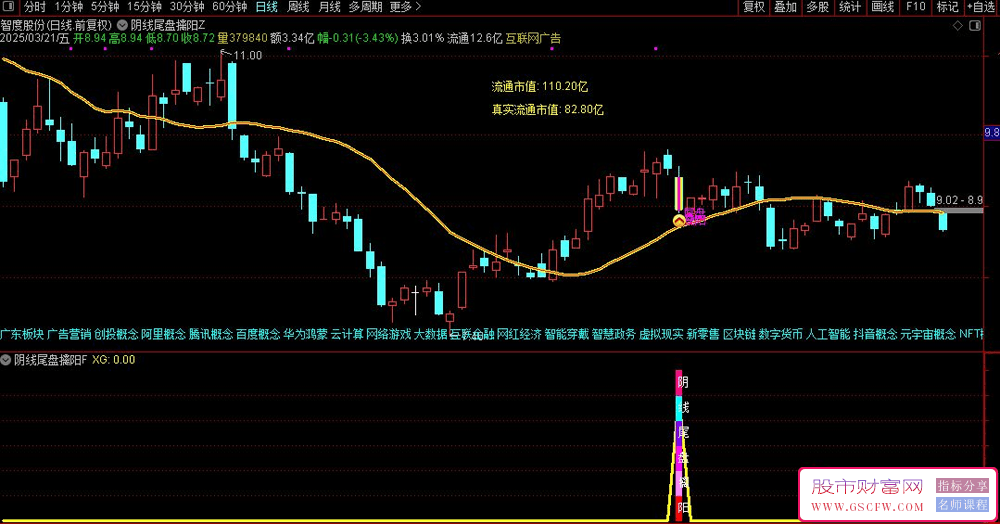Image resolution: width=1000 pixels, height=524 pixels.
Task: Open the 网络游戏 concept tag
Action: point(388,334)
